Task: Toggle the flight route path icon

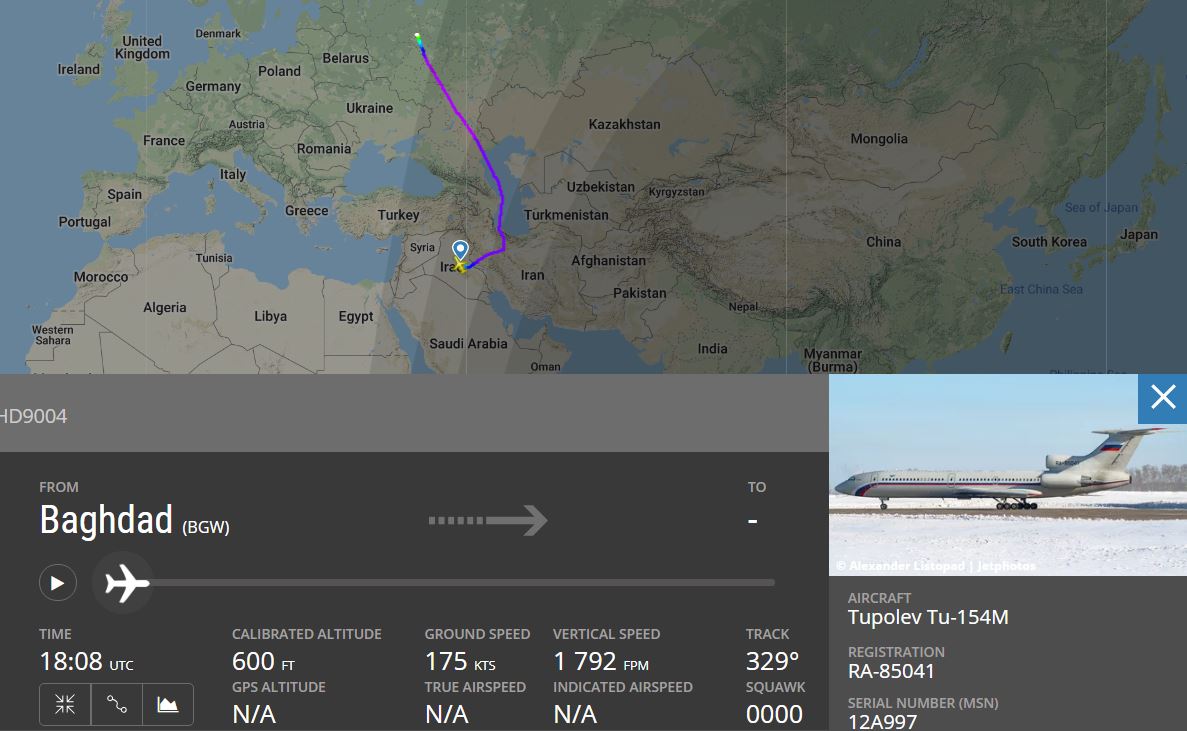Action: coord(116,704)
